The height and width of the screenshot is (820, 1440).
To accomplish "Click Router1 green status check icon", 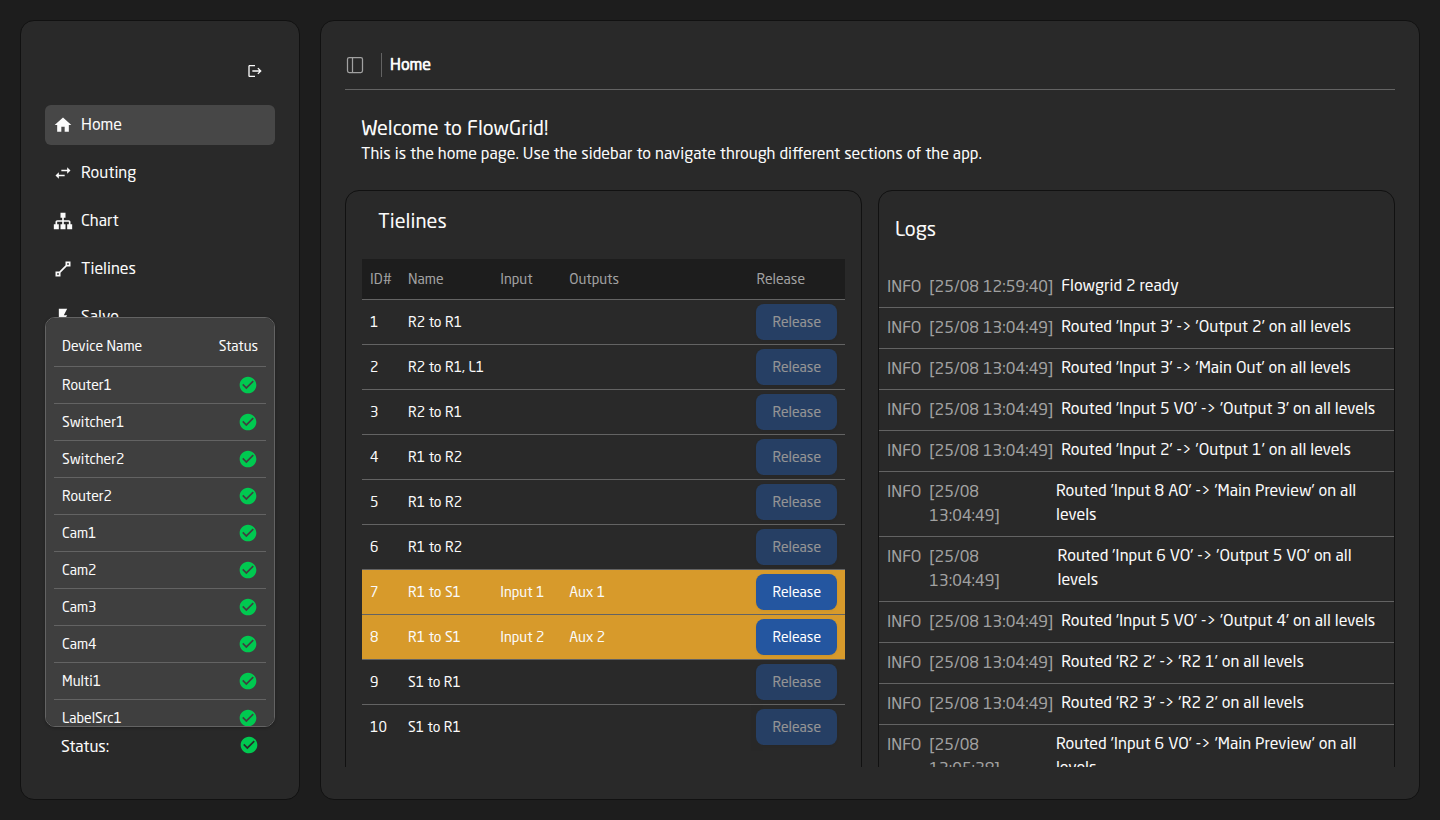I will (248, 385).
